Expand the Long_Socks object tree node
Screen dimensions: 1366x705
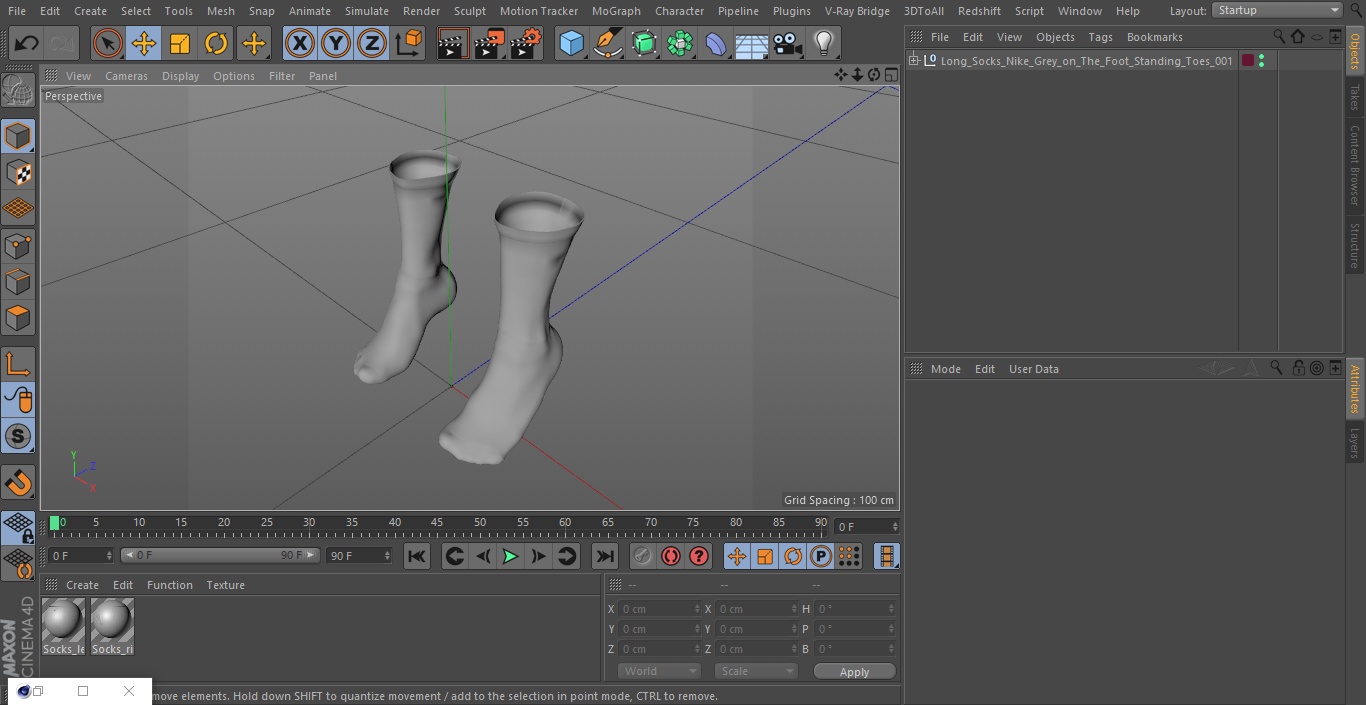(913, 61)
